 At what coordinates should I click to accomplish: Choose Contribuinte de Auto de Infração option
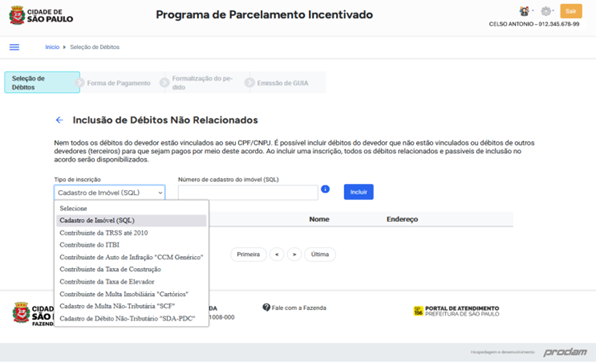(x=131, y=257)
